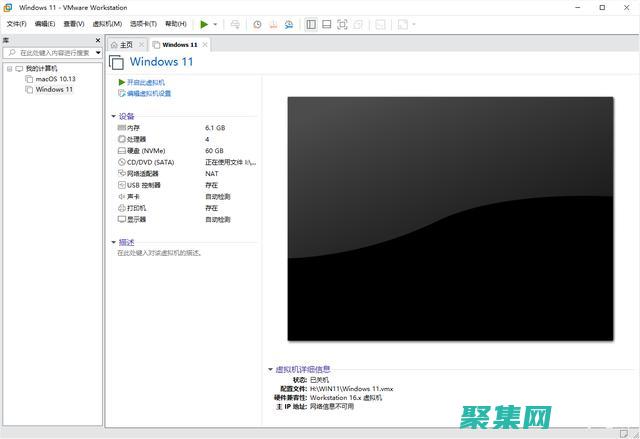Click the config path H:\WIN11\Windows 11.vmx
Screen dimensions: 640x439
point(351,389)
